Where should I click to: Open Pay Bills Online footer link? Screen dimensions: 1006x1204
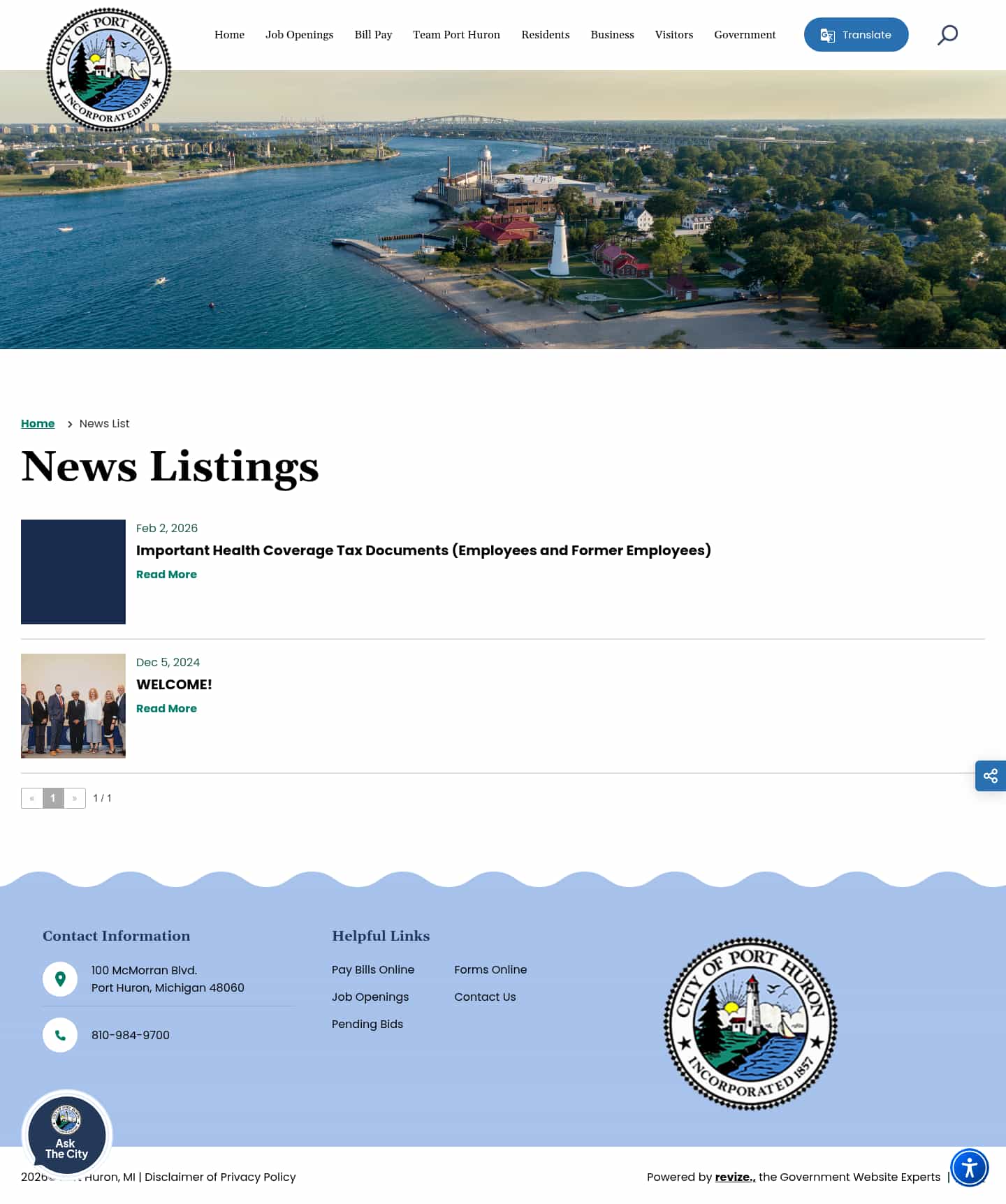point(373,969)
